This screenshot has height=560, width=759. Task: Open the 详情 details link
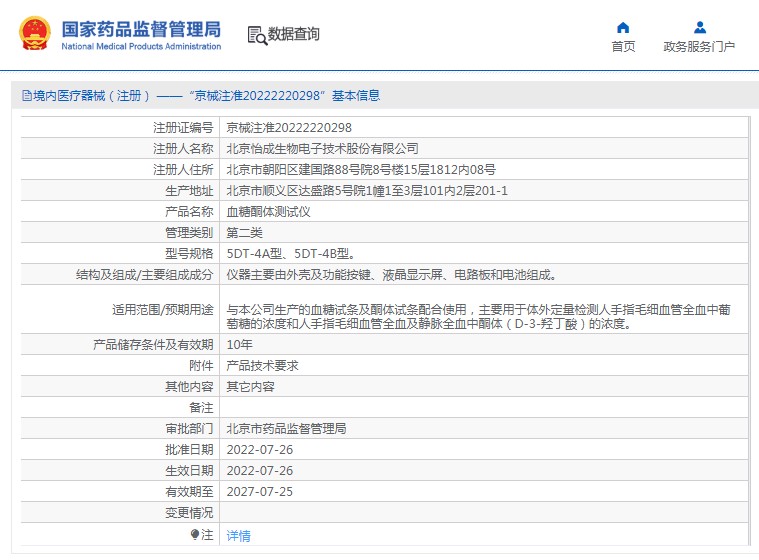click(x=238, y=535)
